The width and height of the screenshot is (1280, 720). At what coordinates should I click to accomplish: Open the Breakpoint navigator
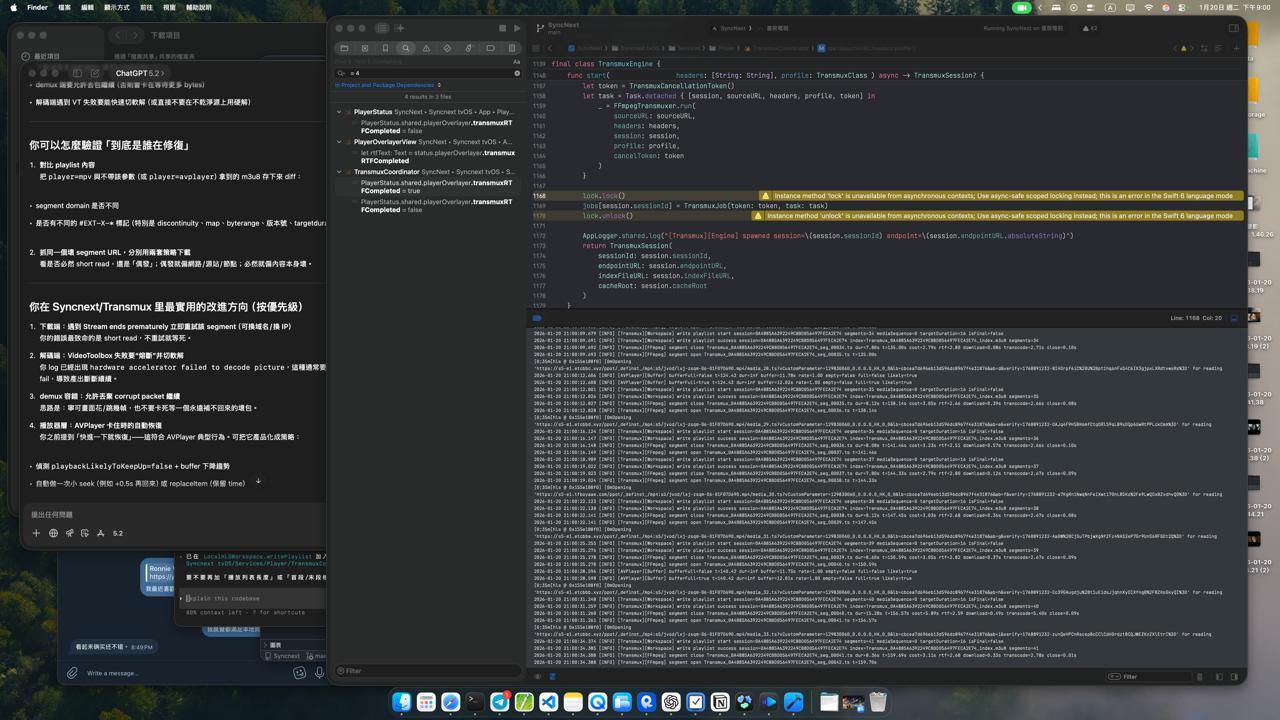(x=490, y=48)
